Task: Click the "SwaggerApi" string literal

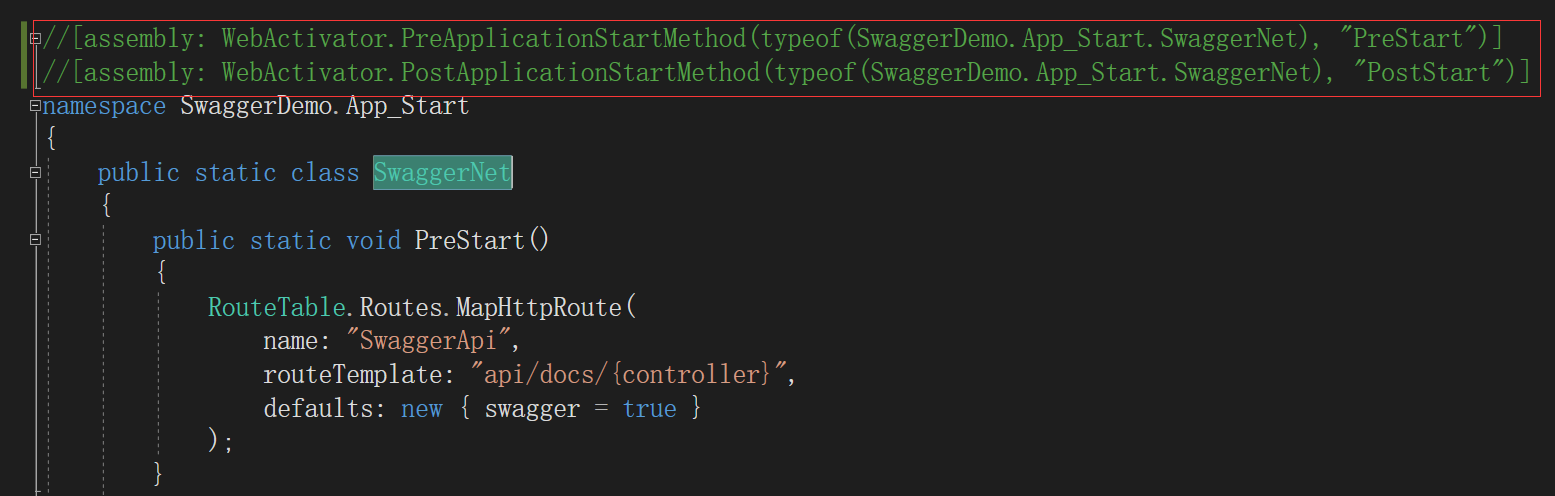Action: tap(427, 341)
